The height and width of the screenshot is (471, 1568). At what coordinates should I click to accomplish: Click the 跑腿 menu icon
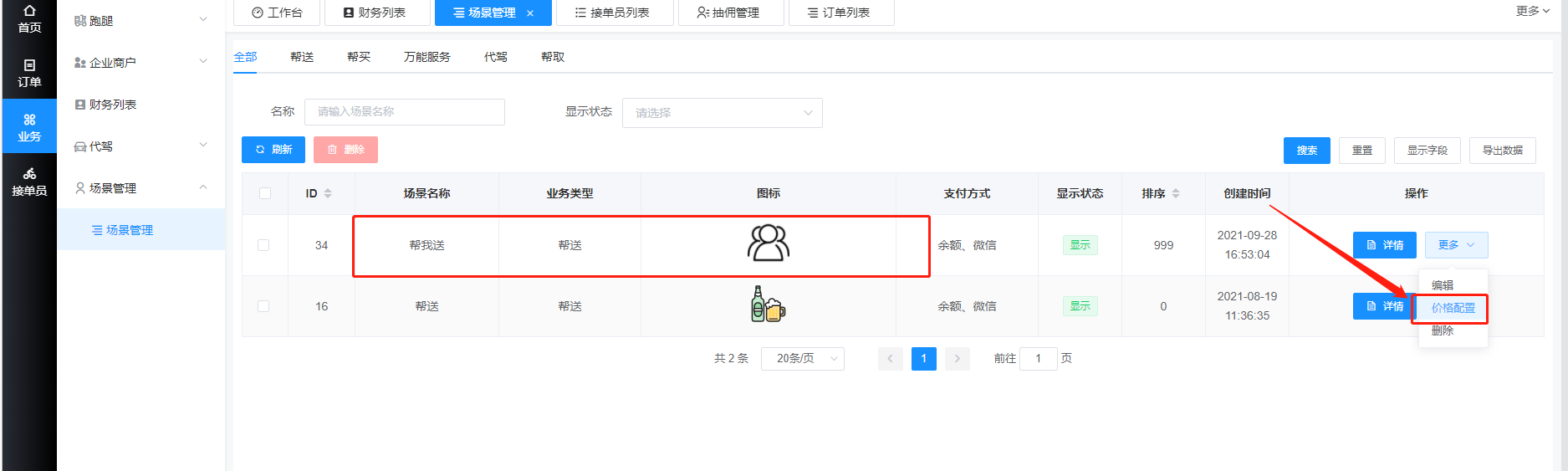(x=80, y=21)
